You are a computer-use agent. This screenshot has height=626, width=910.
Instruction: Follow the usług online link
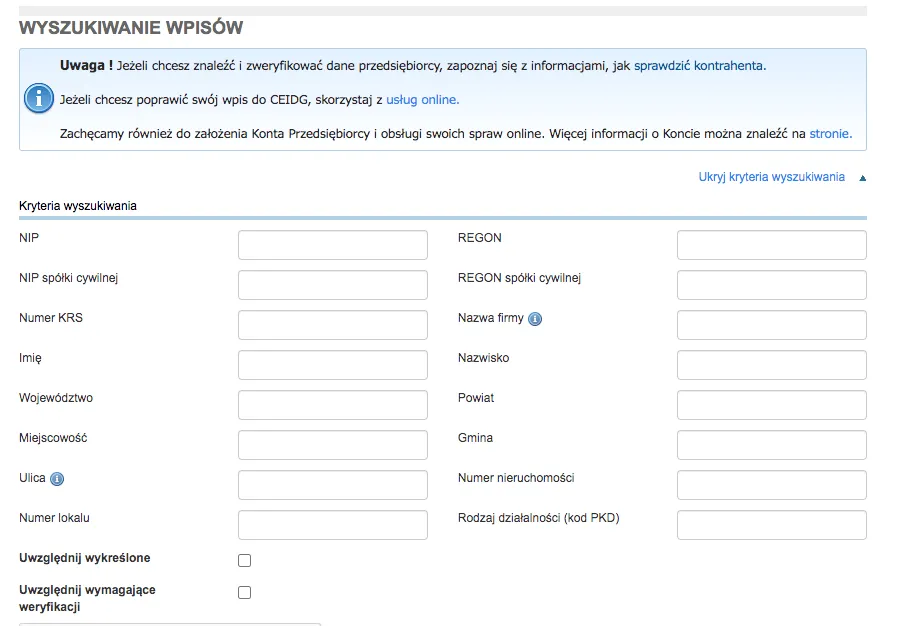pyautogui.click(x=422, y=100)
